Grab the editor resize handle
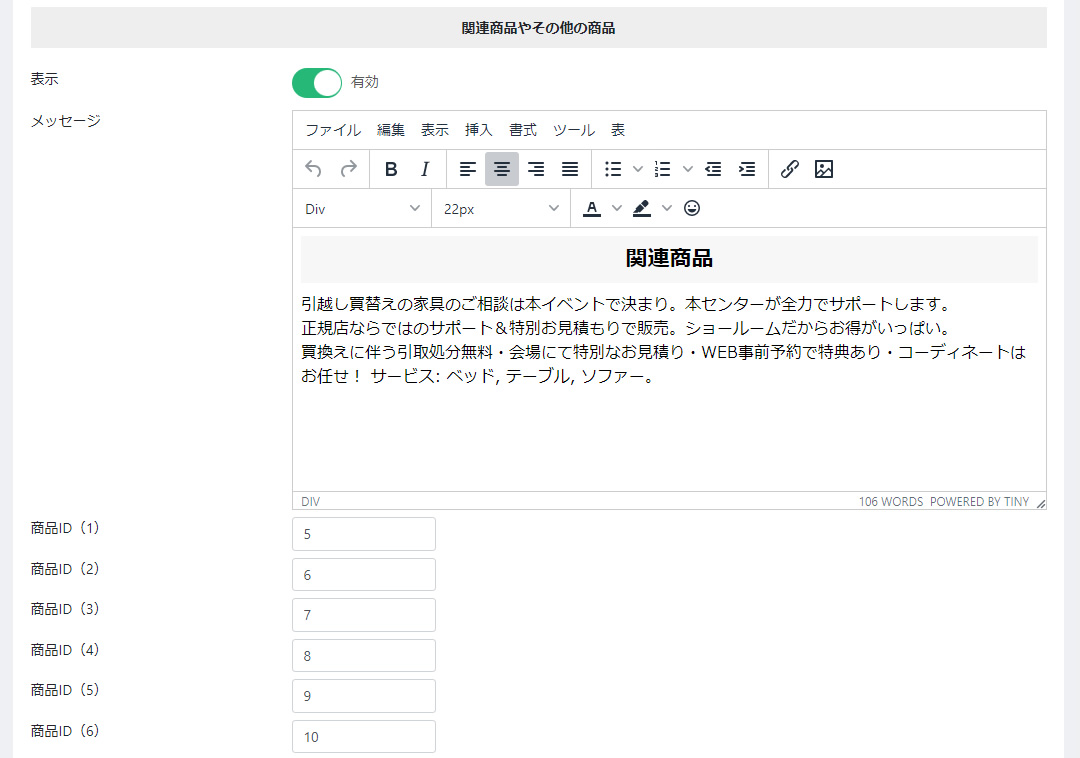Viewport: 1080px width, 758px height. coord(1041,503)
